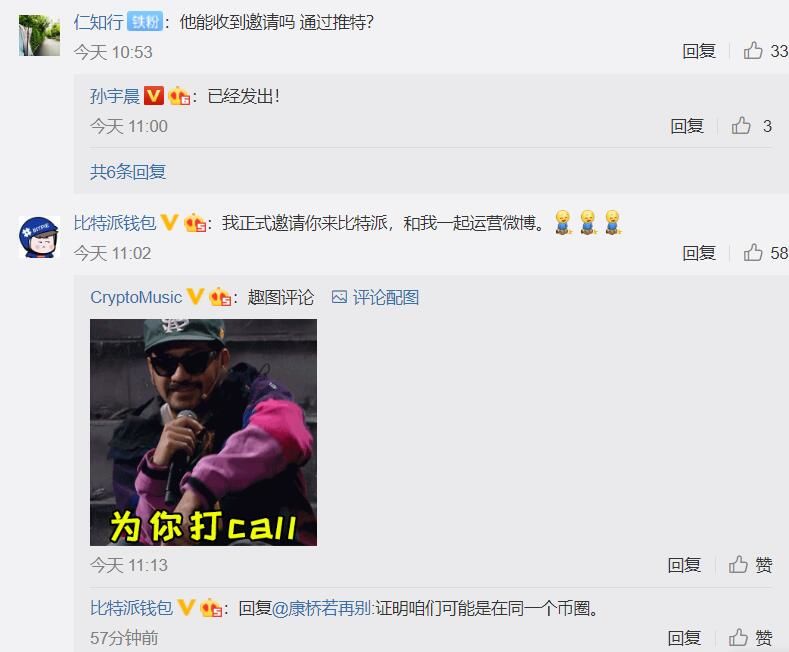Click 孙宇晨's orange V verification badge
789x652 pixels.
click(x=154, y=96)
